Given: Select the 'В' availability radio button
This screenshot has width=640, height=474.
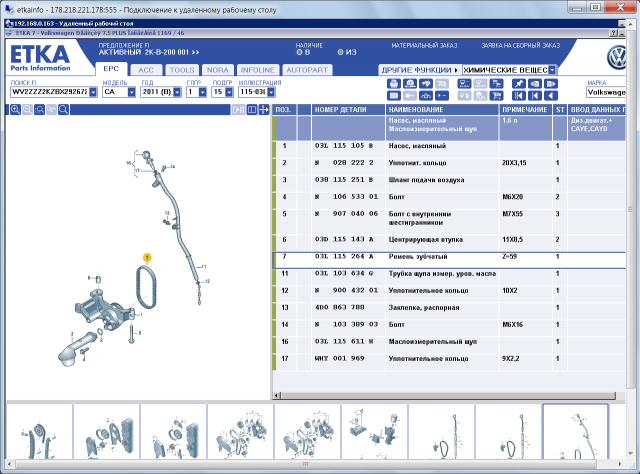Looking at the screenshot, I should click(299, 52).
